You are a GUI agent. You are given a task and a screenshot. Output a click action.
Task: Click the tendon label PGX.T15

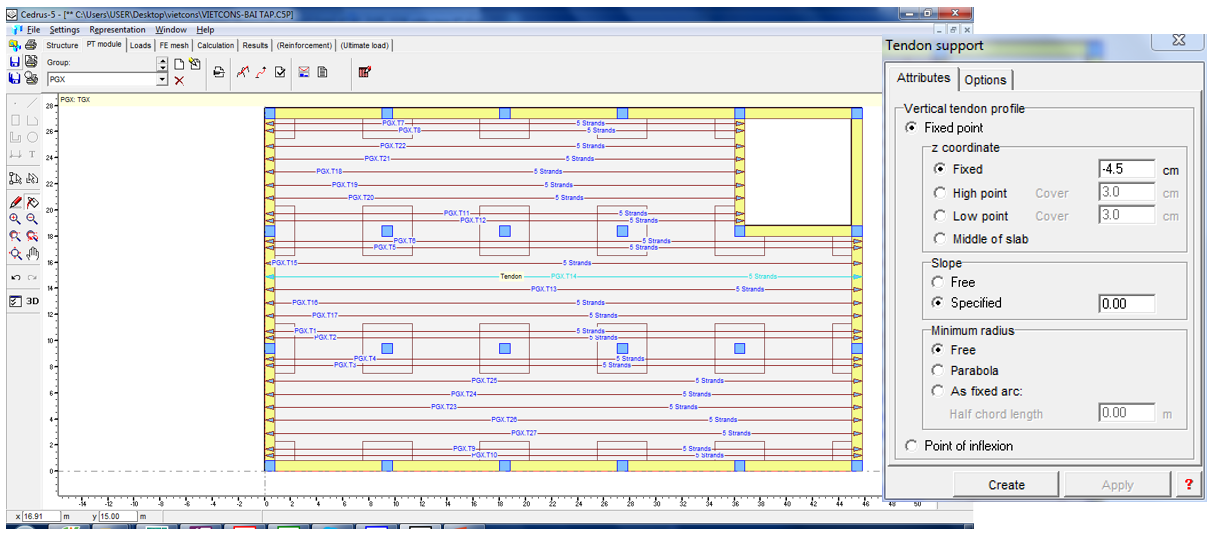click(x=285, y=263)
